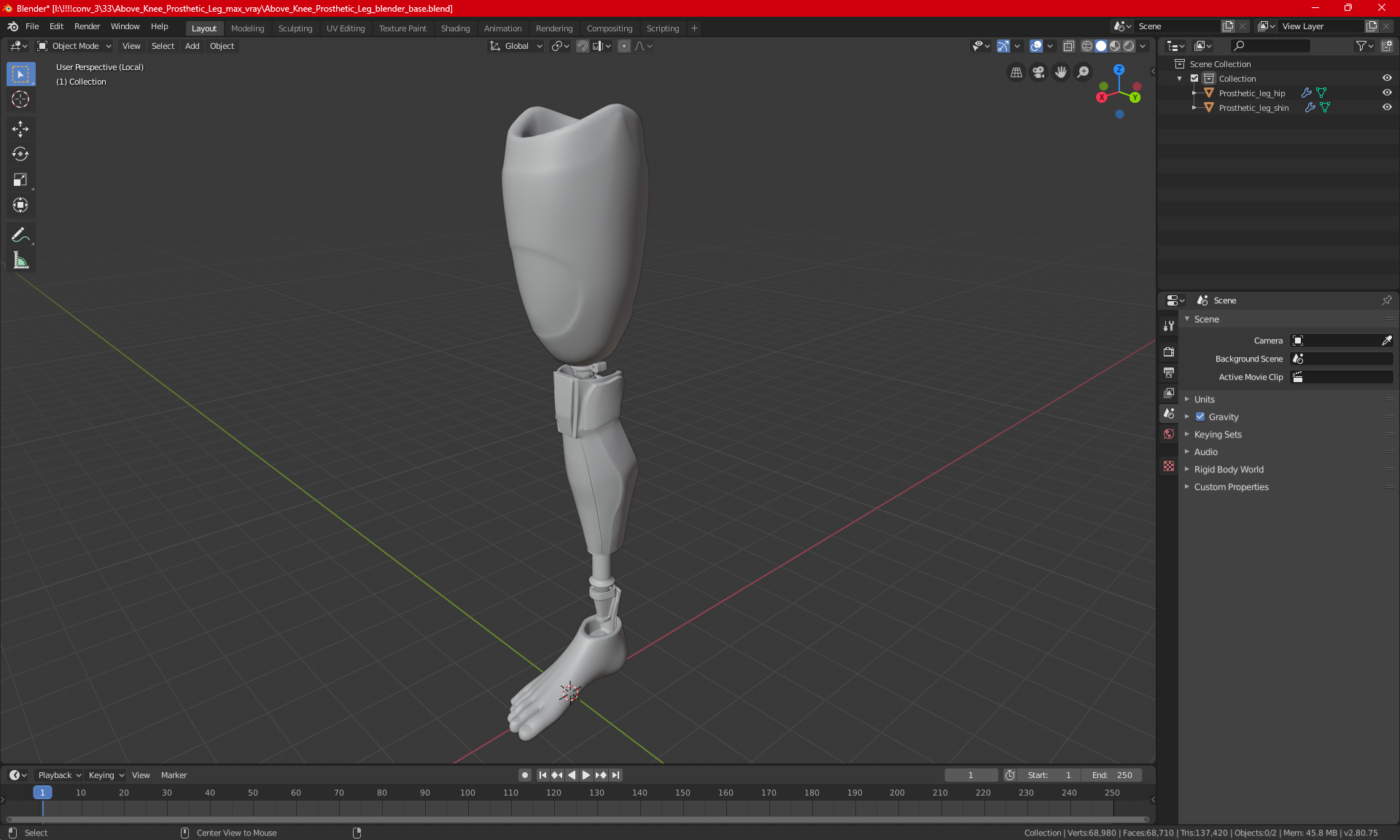Viewport: 1400px width, 840px height.
Task: Pick camera with eyedropper icon
Action: (1386, 341)
